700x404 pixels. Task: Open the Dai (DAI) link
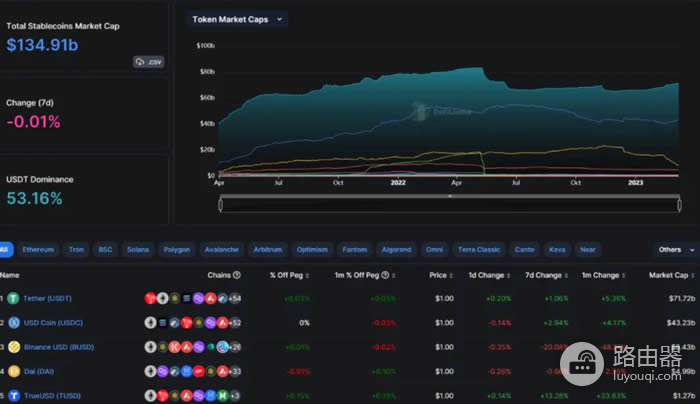[39, 371]
